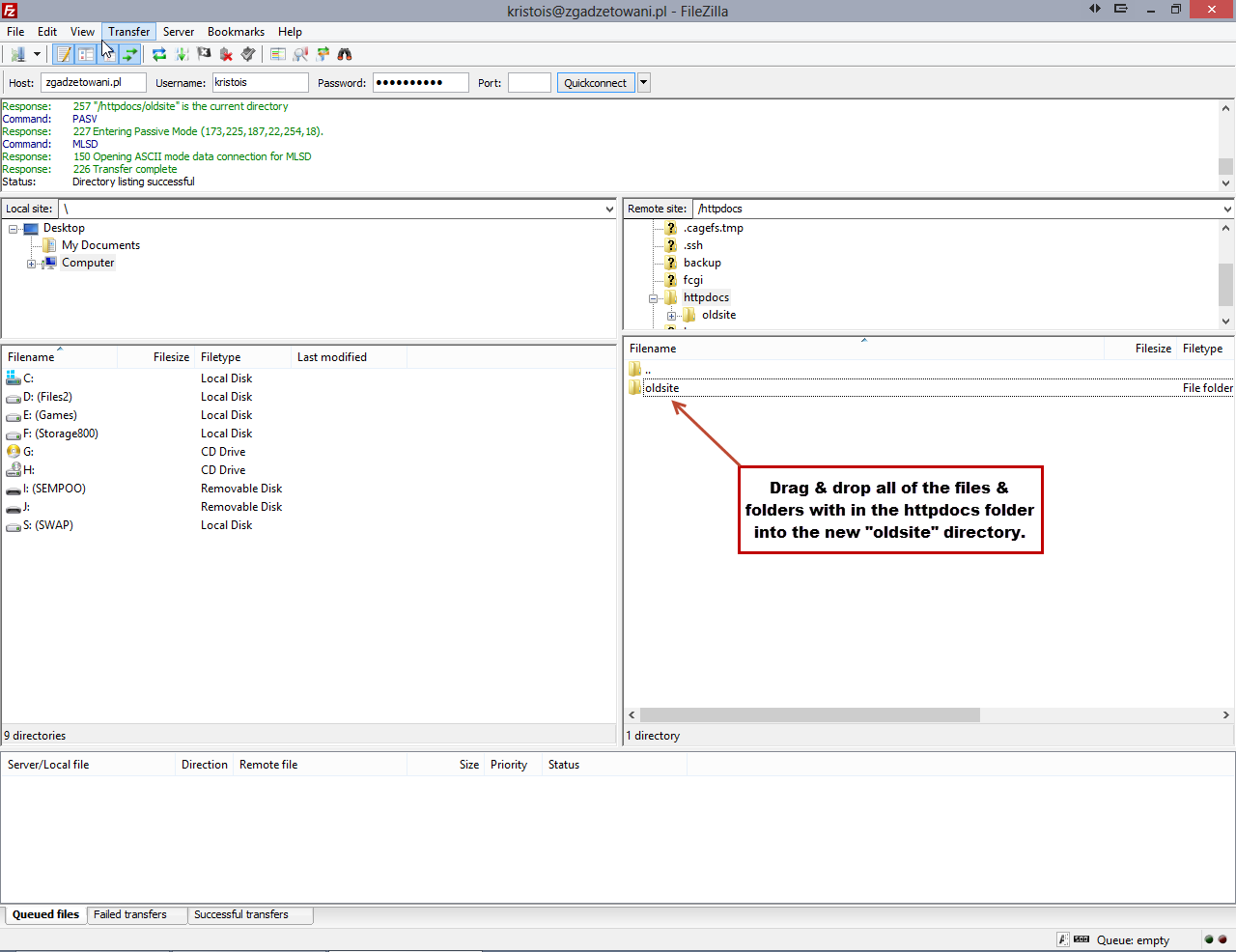Expand the Computer tree node
The width and height of the screenshot is (1236, 952).
pos(32,264)
